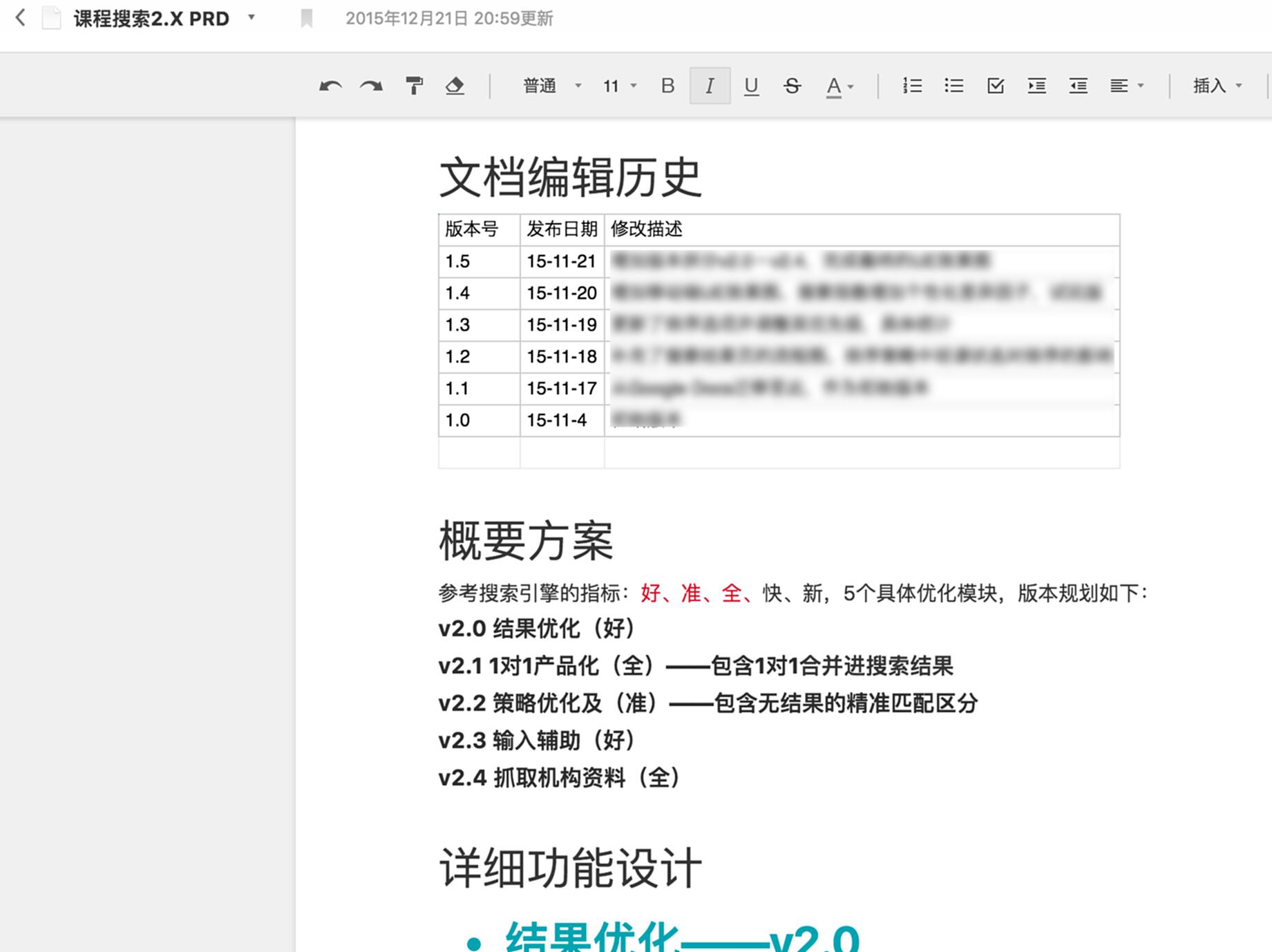Click the clear formatting eraser icon
This screenshot has width=1272, height=952.
455,86
